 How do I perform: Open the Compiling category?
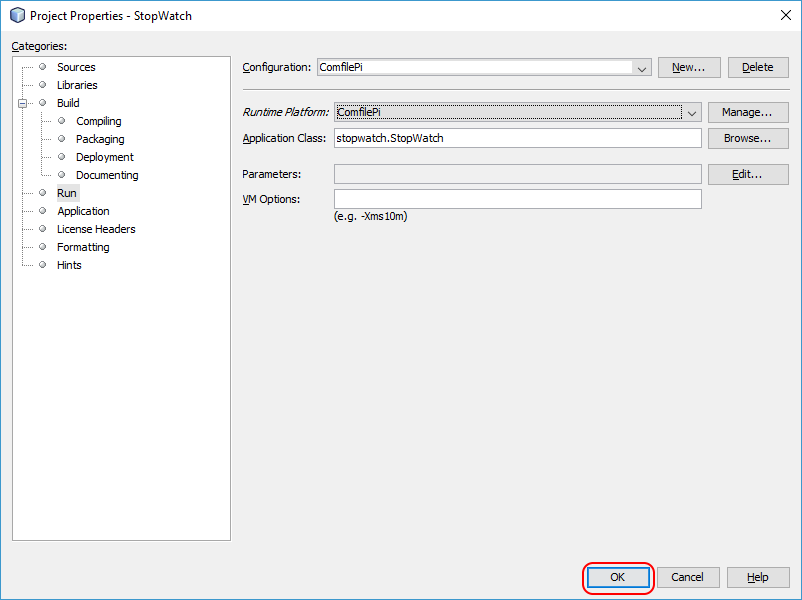pos(98,121)
